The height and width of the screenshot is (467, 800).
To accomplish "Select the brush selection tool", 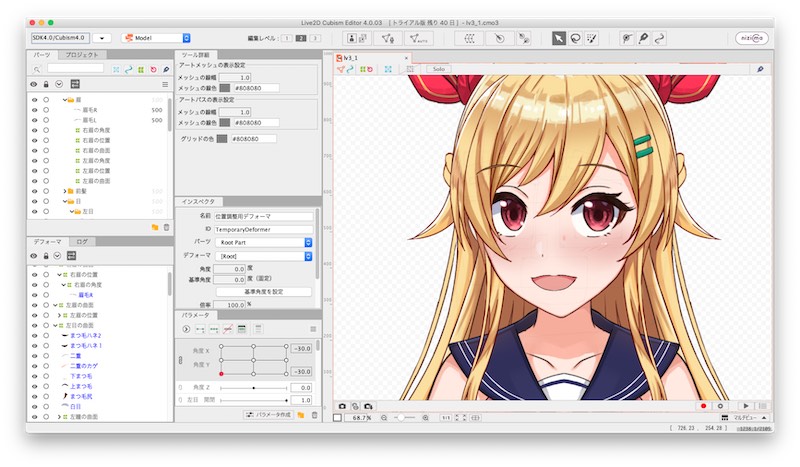I will point(592,38).
